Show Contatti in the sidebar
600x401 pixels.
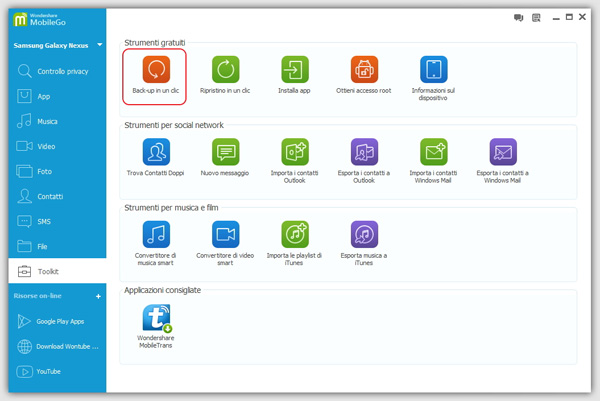[57, 196]
